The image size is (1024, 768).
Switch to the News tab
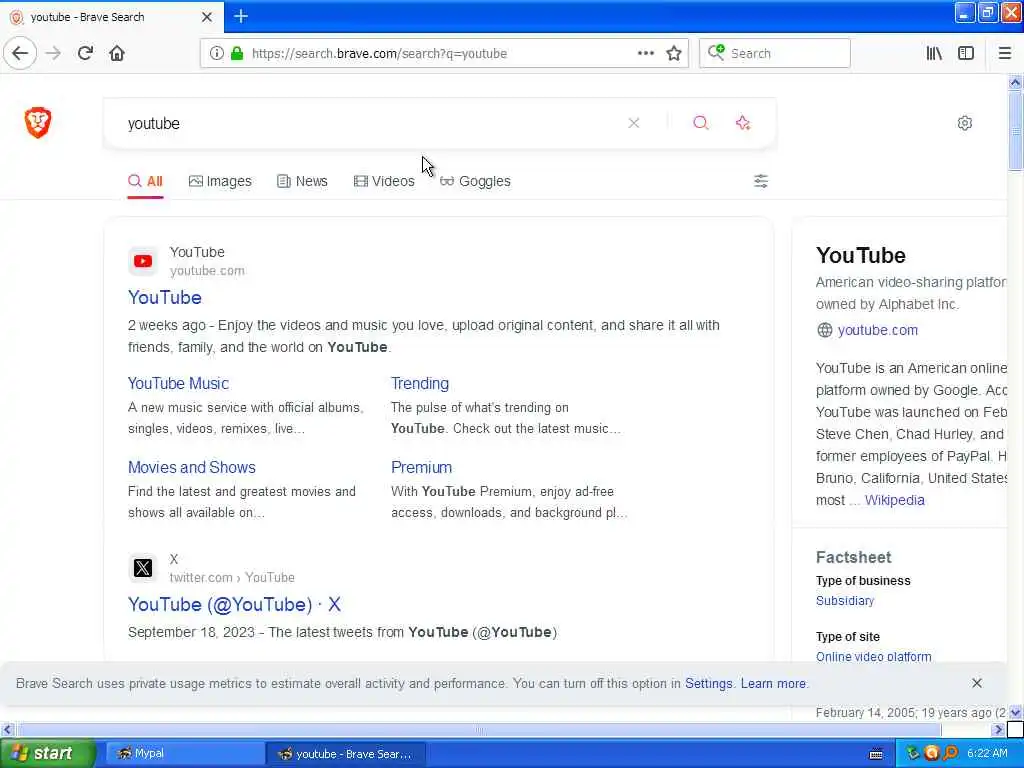tap(302, 181)
